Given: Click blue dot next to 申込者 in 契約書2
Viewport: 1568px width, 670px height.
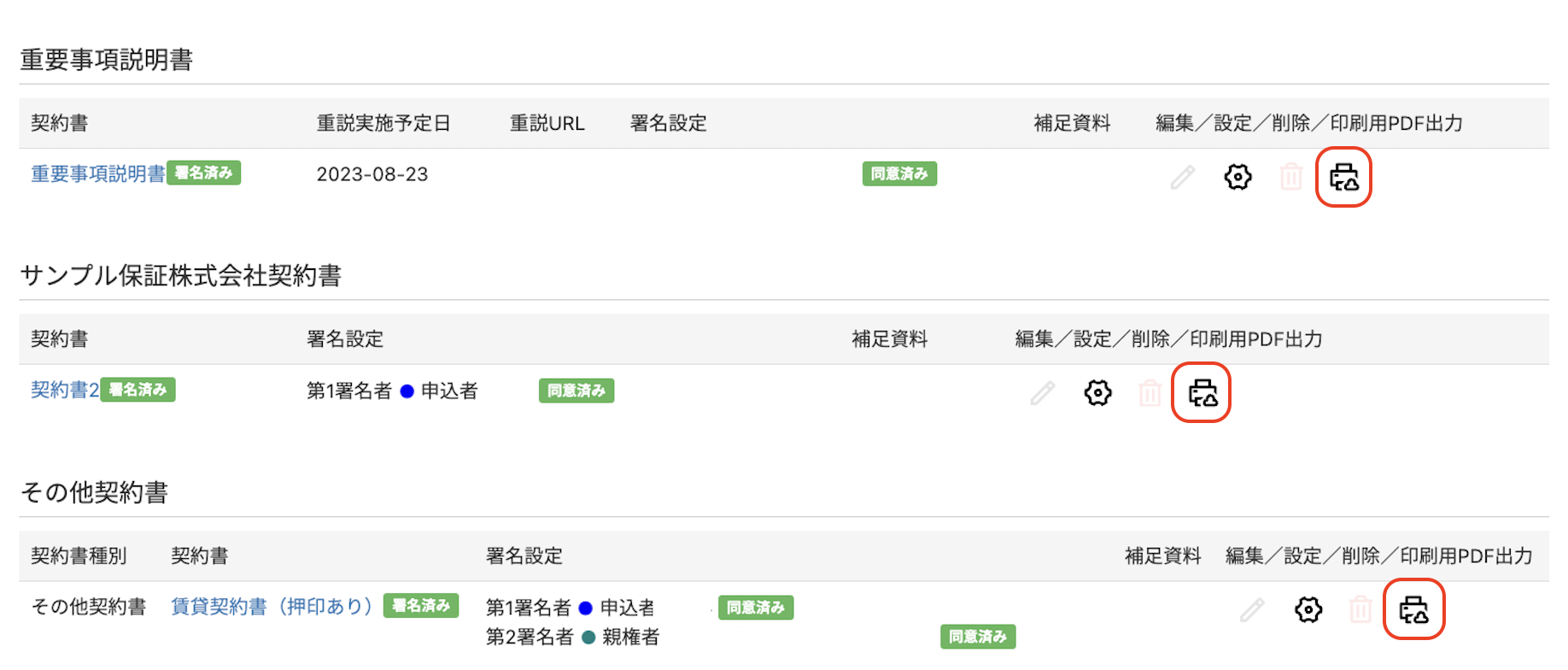Looking at the screenshot, I should coord(407,391).
